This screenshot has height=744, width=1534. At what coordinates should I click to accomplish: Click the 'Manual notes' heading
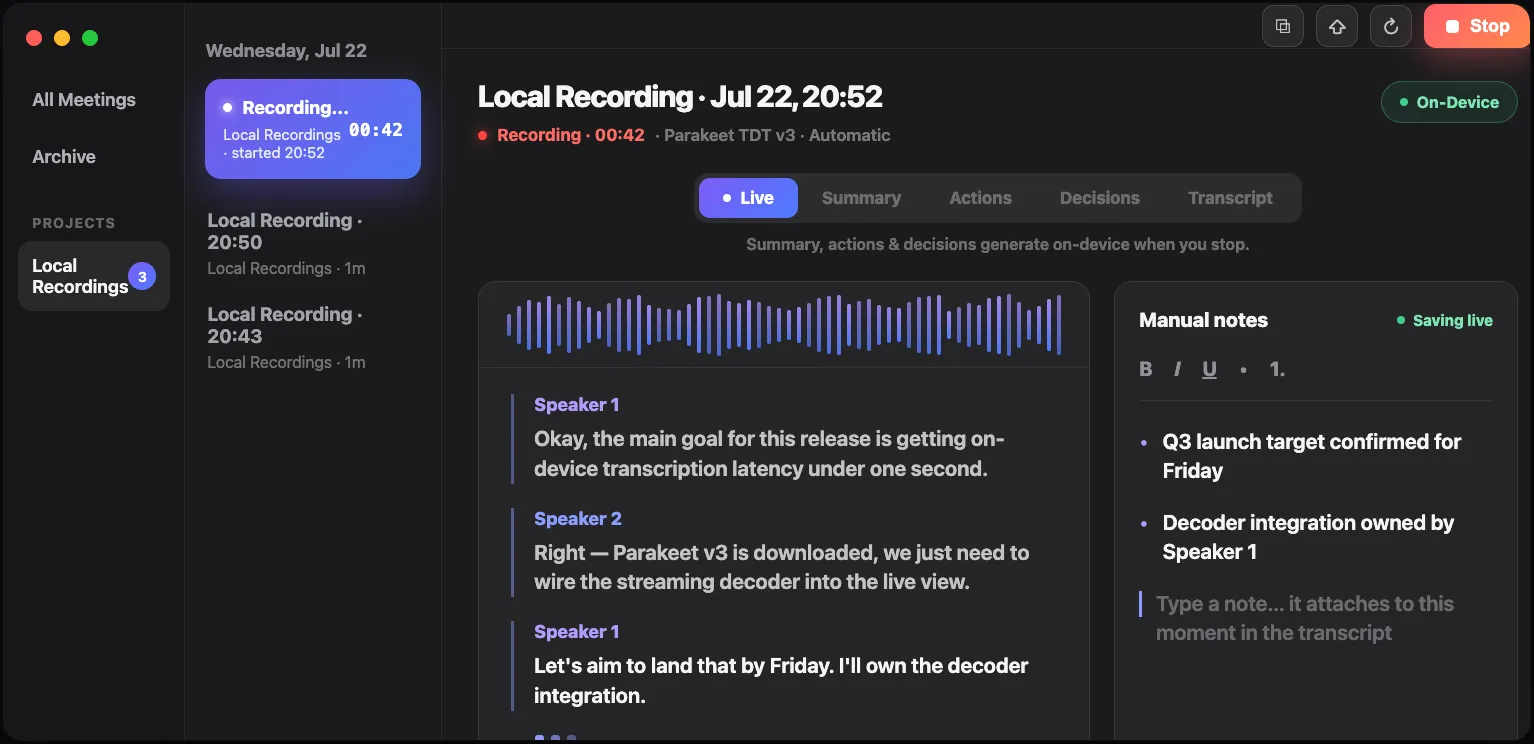(x=1203, y=320)
